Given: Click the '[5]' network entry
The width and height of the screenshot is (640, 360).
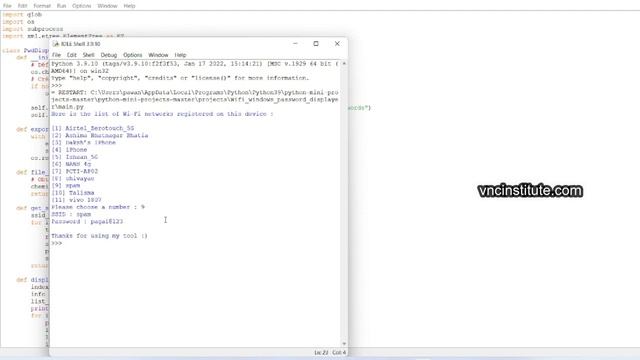Looking at the screenshot, I should (75, 157).
